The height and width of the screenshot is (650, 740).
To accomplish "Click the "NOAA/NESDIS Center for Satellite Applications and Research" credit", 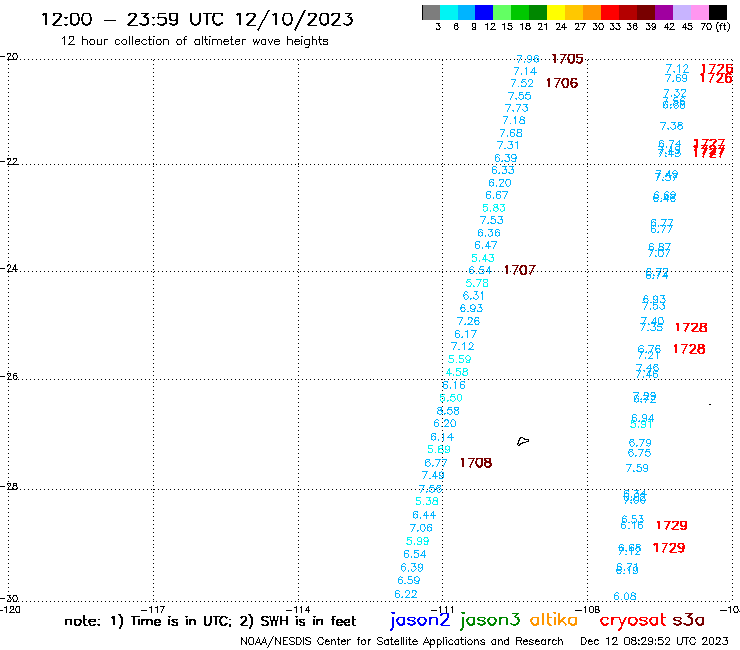I will 402,641.
